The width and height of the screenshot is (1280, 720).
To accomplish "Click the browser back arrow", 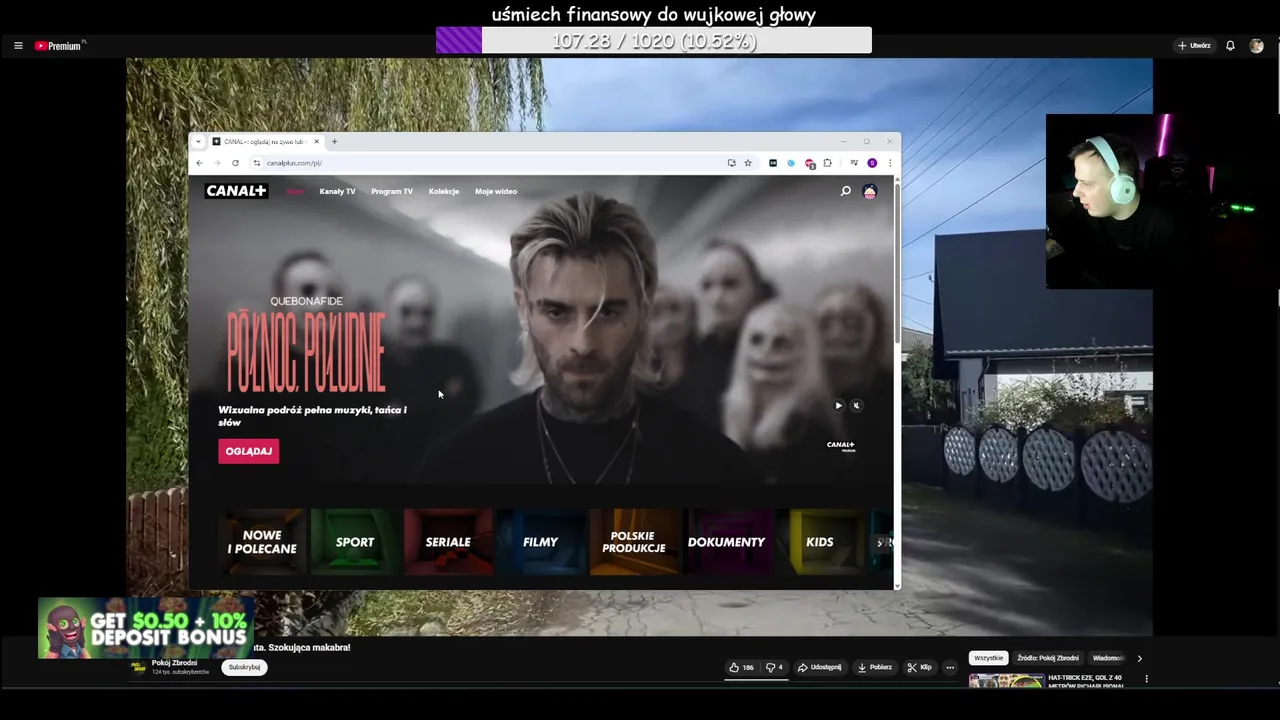I will tap(199, 163).
